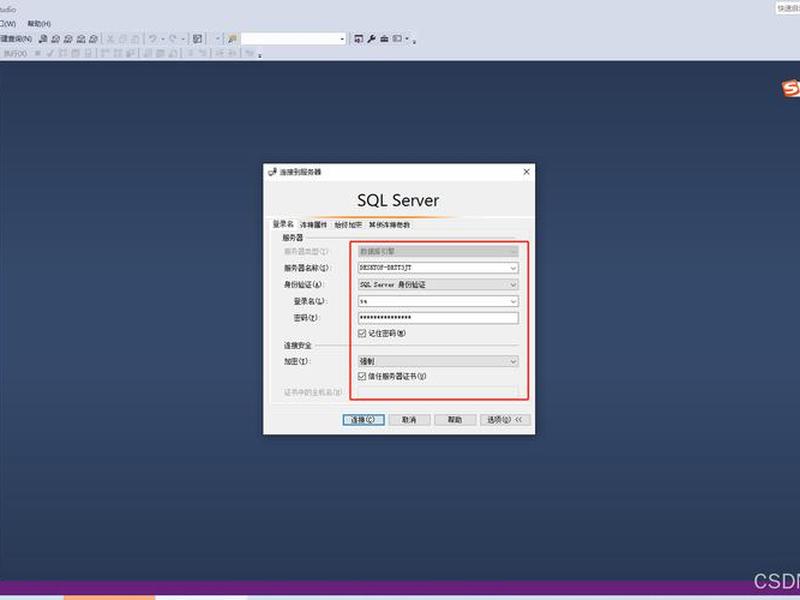This screenshot has height=600, width=800.
Task: Click the New Query toolbar button
Action: [x=15, y=39]
